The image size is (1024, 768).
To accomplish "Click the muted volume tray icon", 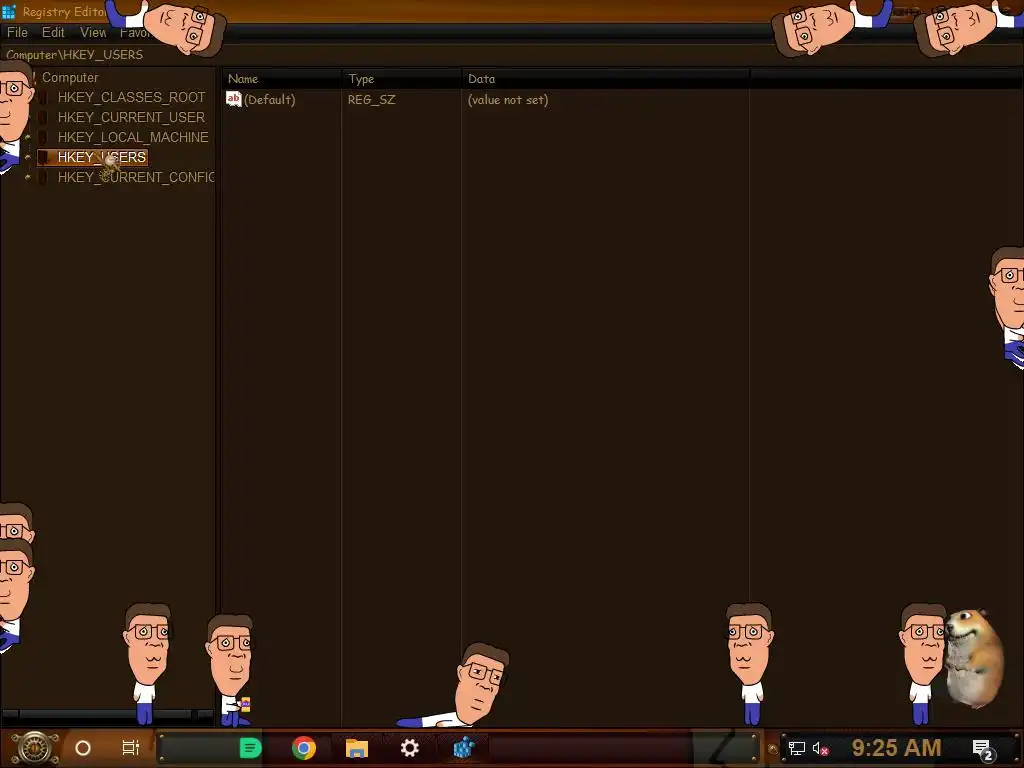I will [820, 748].
